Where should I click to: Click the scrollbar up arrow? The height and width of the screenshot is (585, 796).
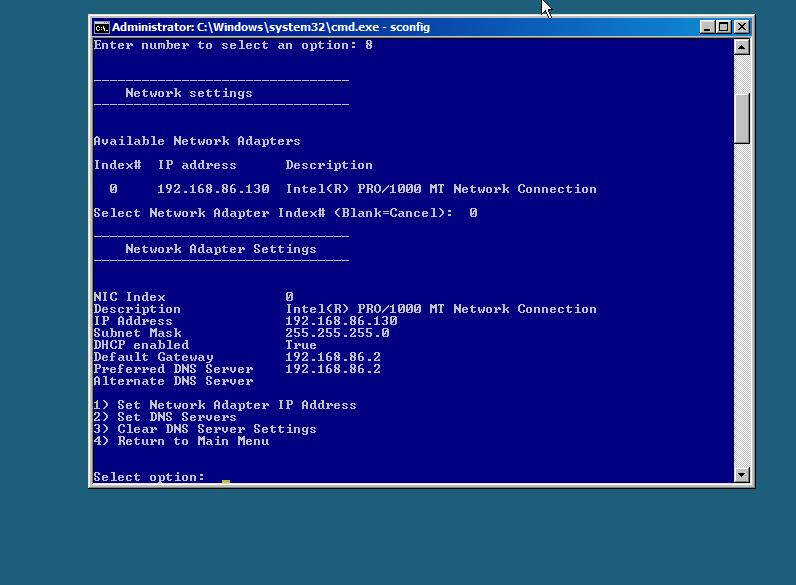(742, 47)
